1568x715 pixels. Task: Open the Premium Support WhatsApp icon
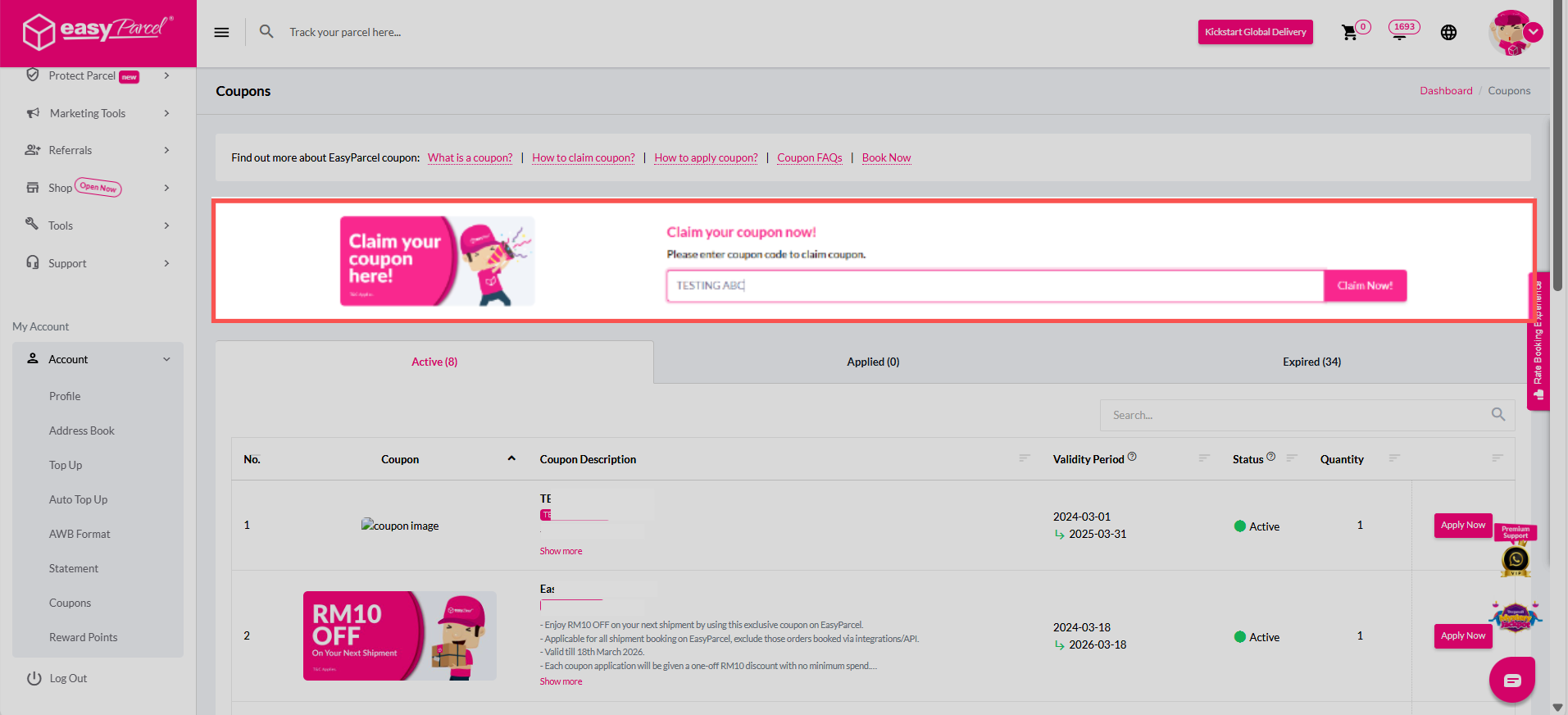pyautogui.click(x=1516, y=561)
